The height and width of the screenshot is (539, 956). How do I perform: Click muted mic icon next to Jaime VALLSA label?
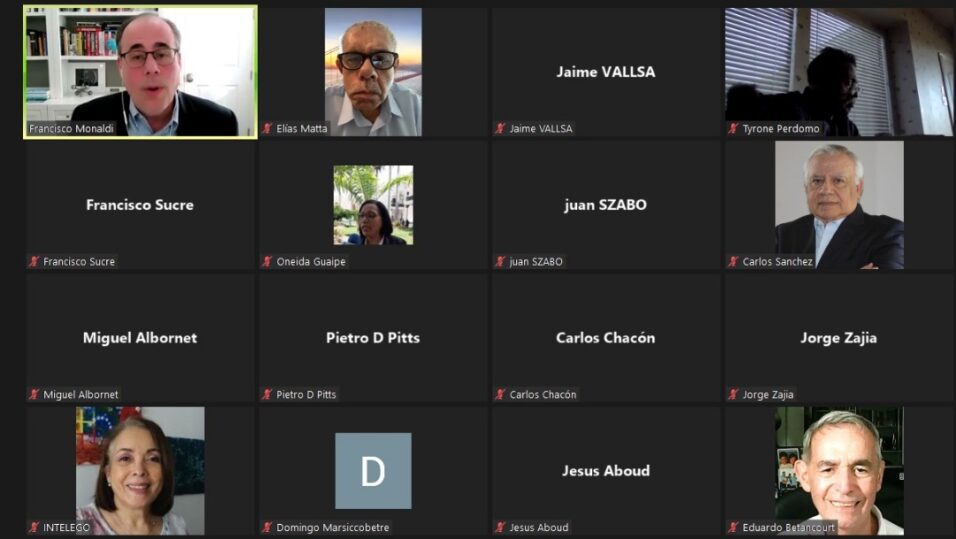[x=500, y=129]
